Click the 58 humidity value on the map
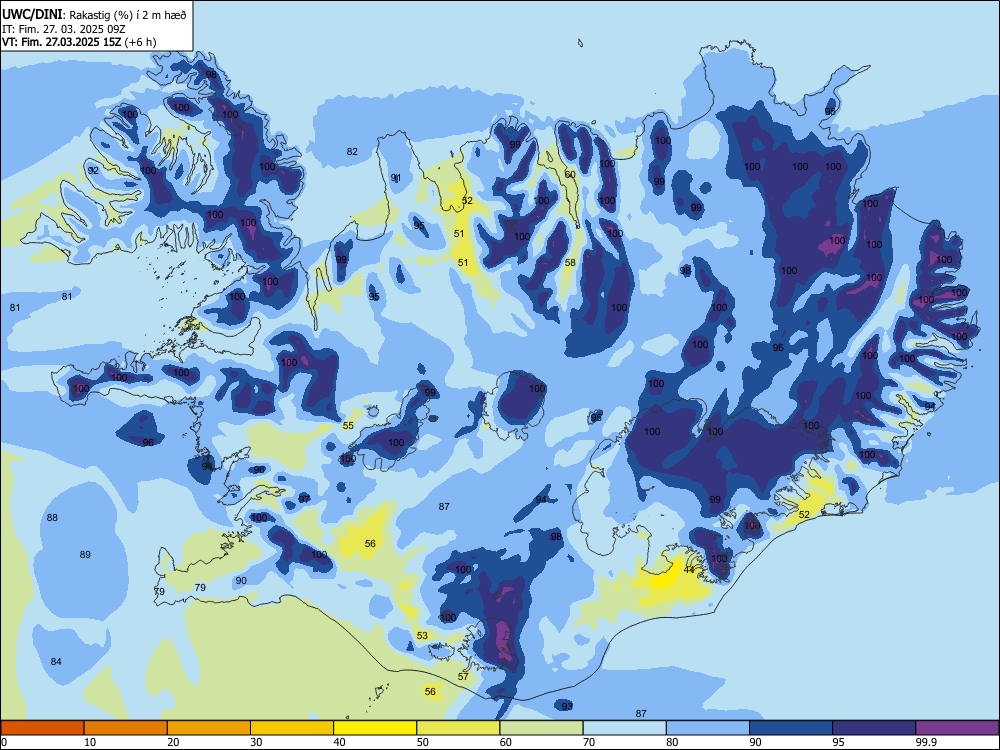 coord(570,262)
